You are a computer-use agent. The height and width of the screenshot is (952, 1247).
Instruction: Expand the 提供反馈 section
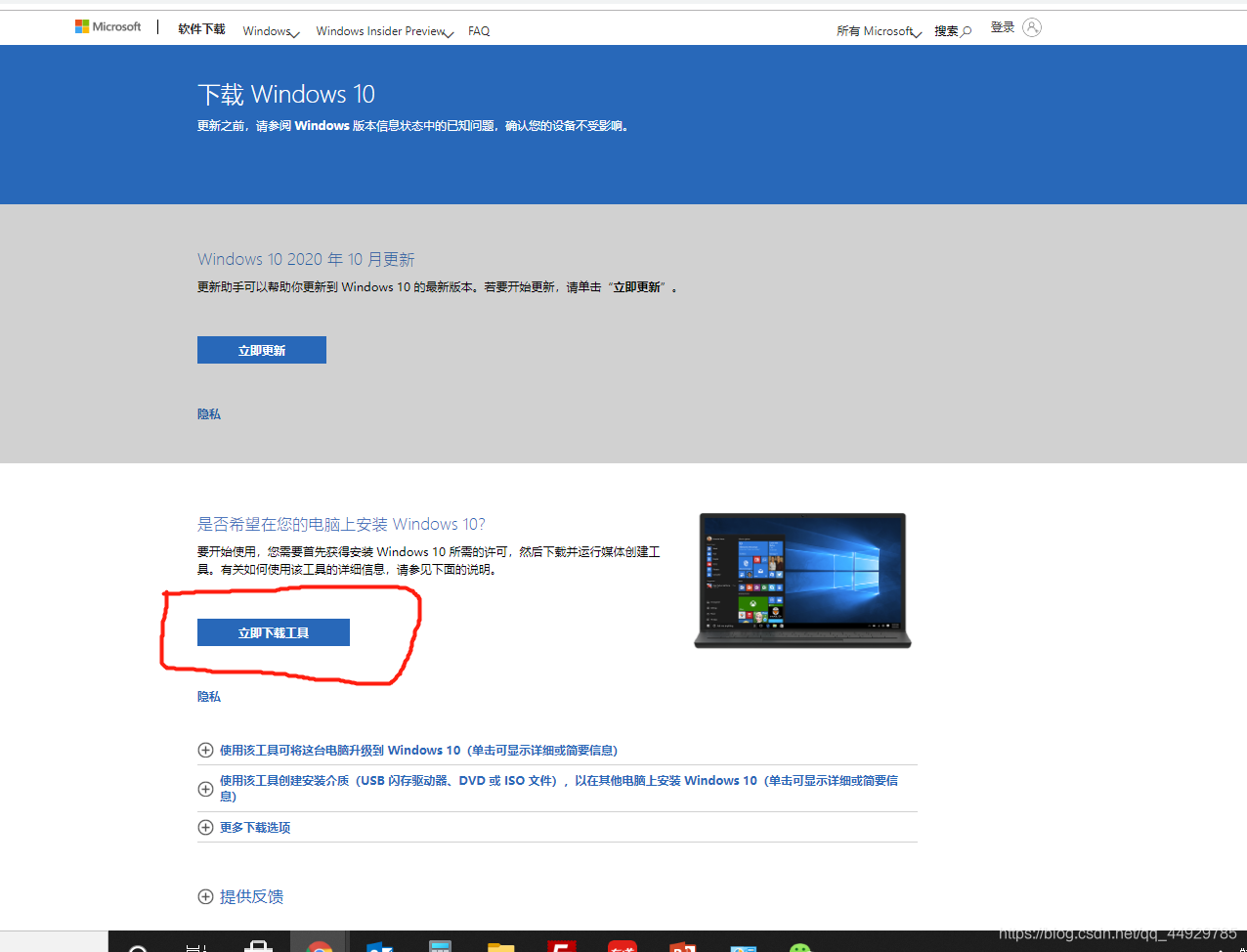click(240, 896)
